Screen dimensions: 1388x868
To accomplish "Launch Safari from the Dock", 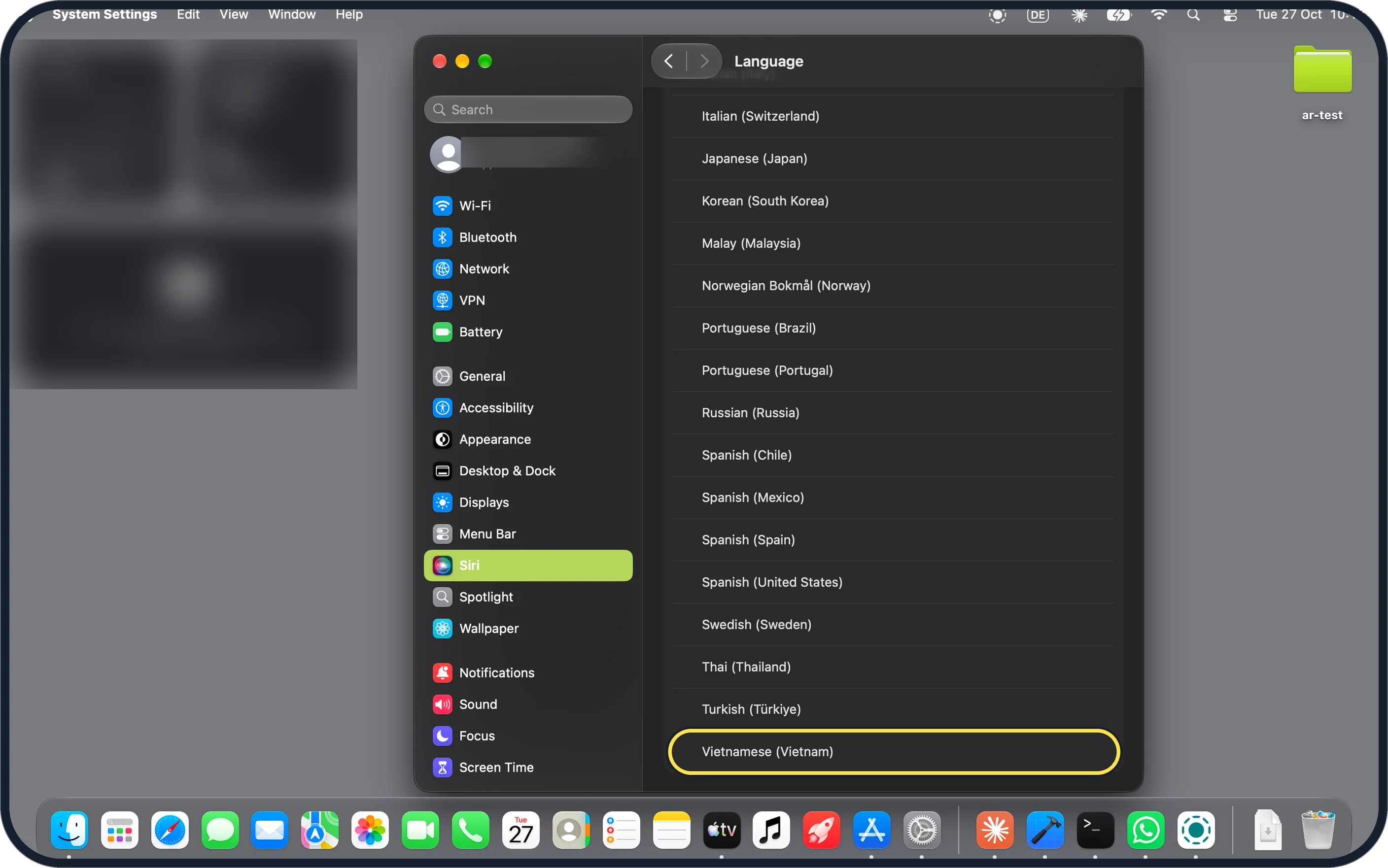I will coord(170,830).
